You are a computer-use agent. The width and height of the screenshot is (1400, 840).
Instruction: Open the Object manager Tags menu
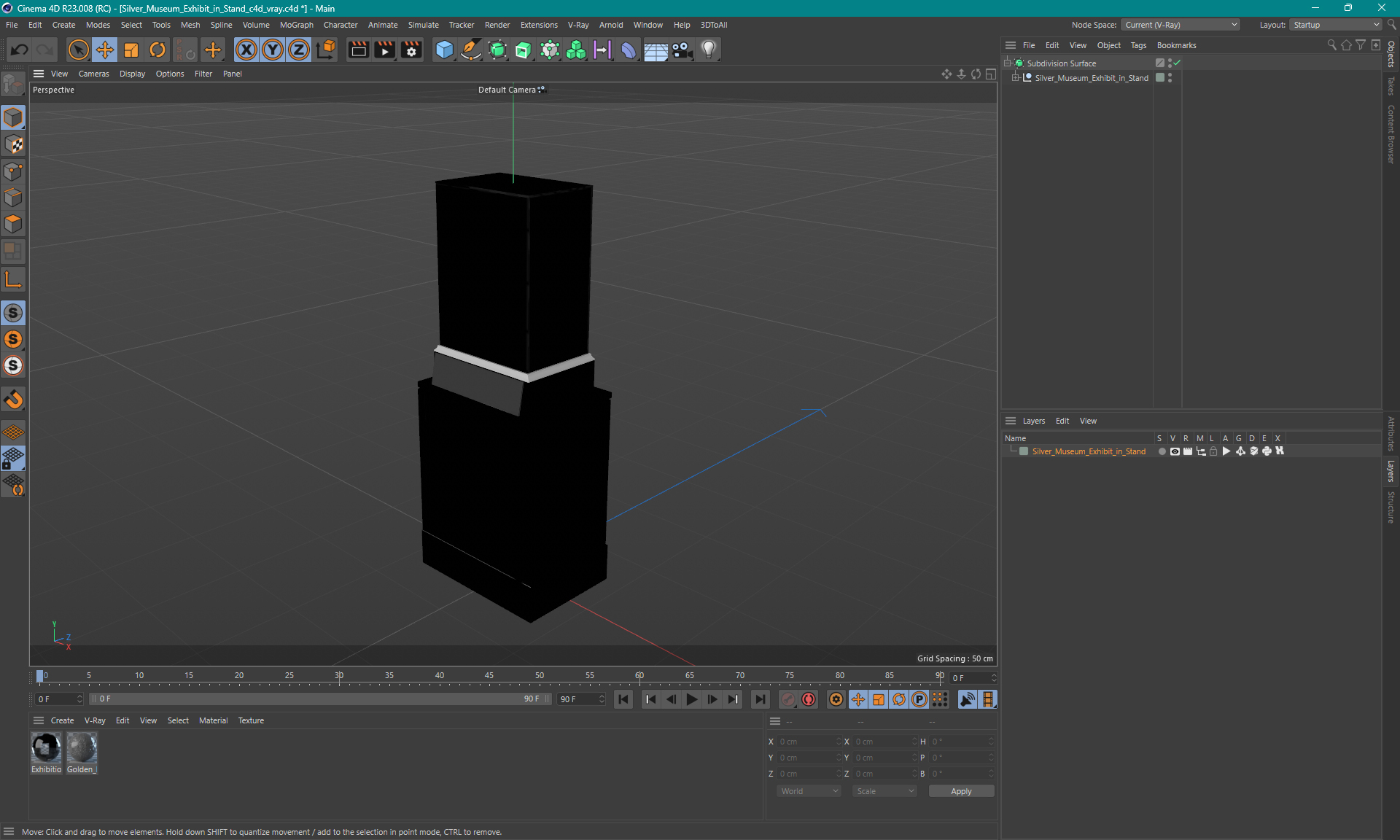point(1138,45)
